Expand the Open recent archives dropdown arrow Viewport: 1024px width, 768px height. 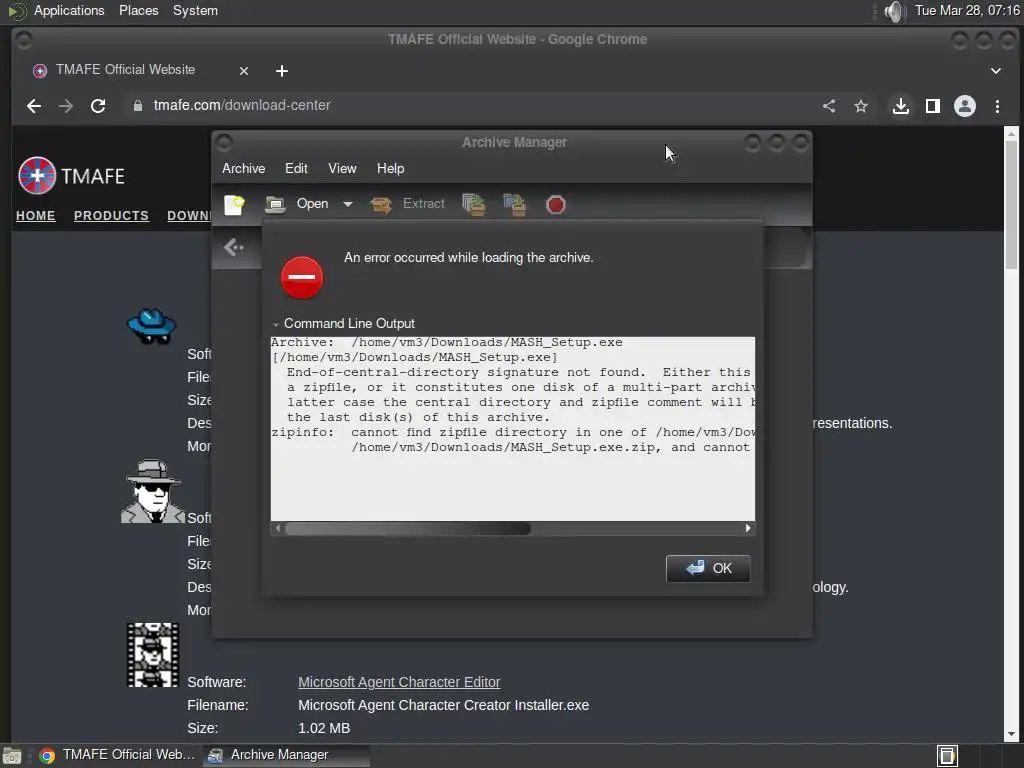point(348,204)
